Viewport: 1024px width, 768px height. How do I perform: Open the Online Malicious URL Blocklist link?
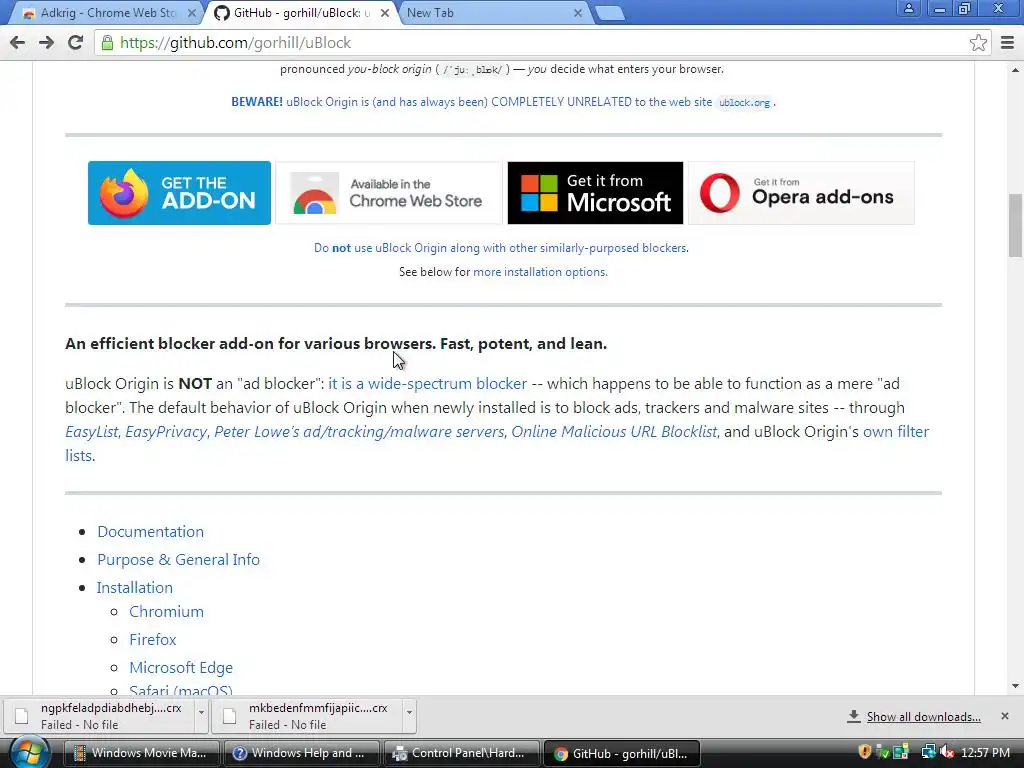pos(614,432)
